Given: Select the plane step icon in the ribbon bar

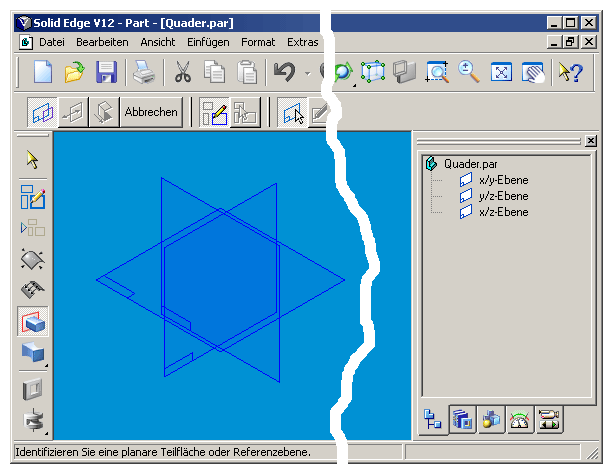Looking at the screenshot, I should (43, 112).
